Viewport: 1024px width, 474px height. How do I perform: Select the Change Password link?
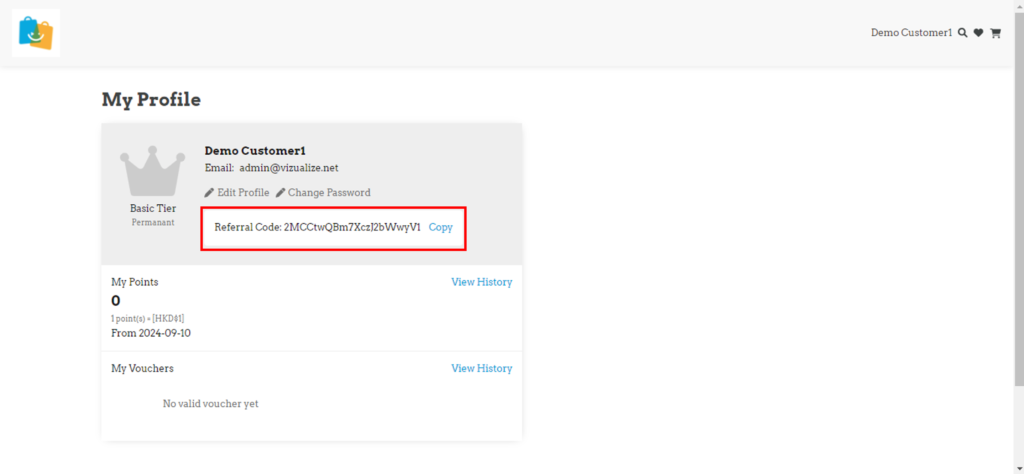[x=329, y=192]
